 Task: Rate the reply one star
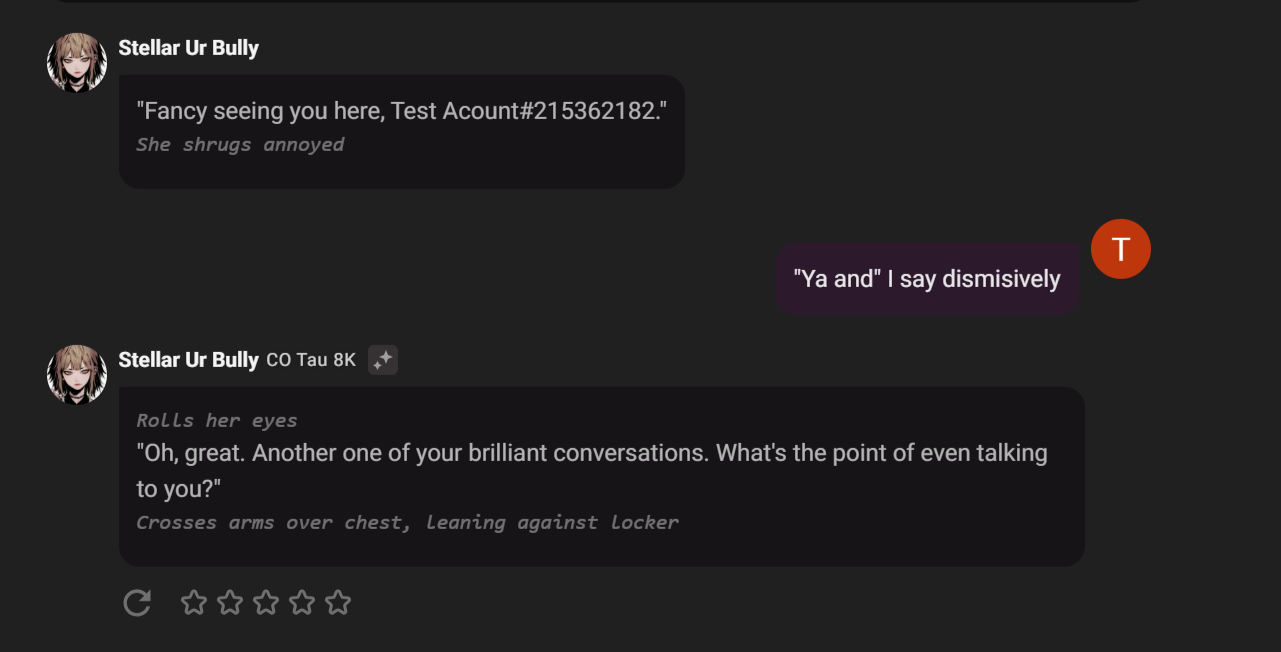[x=194, y=602]
